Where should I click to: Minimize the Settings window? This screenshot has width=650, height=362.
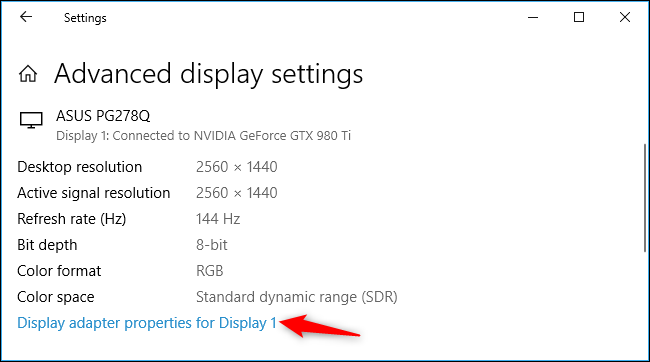click(533, 17)
